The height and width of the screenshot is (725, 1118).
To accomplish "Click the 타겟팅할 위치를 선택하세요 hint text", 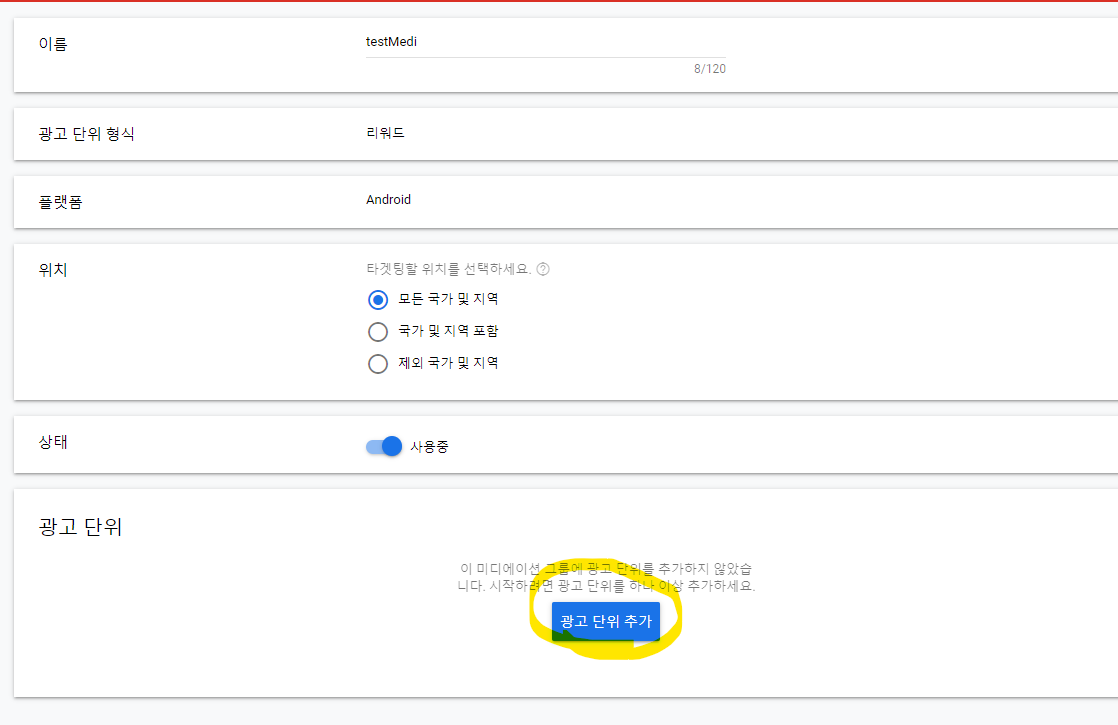I will (448, 269).
